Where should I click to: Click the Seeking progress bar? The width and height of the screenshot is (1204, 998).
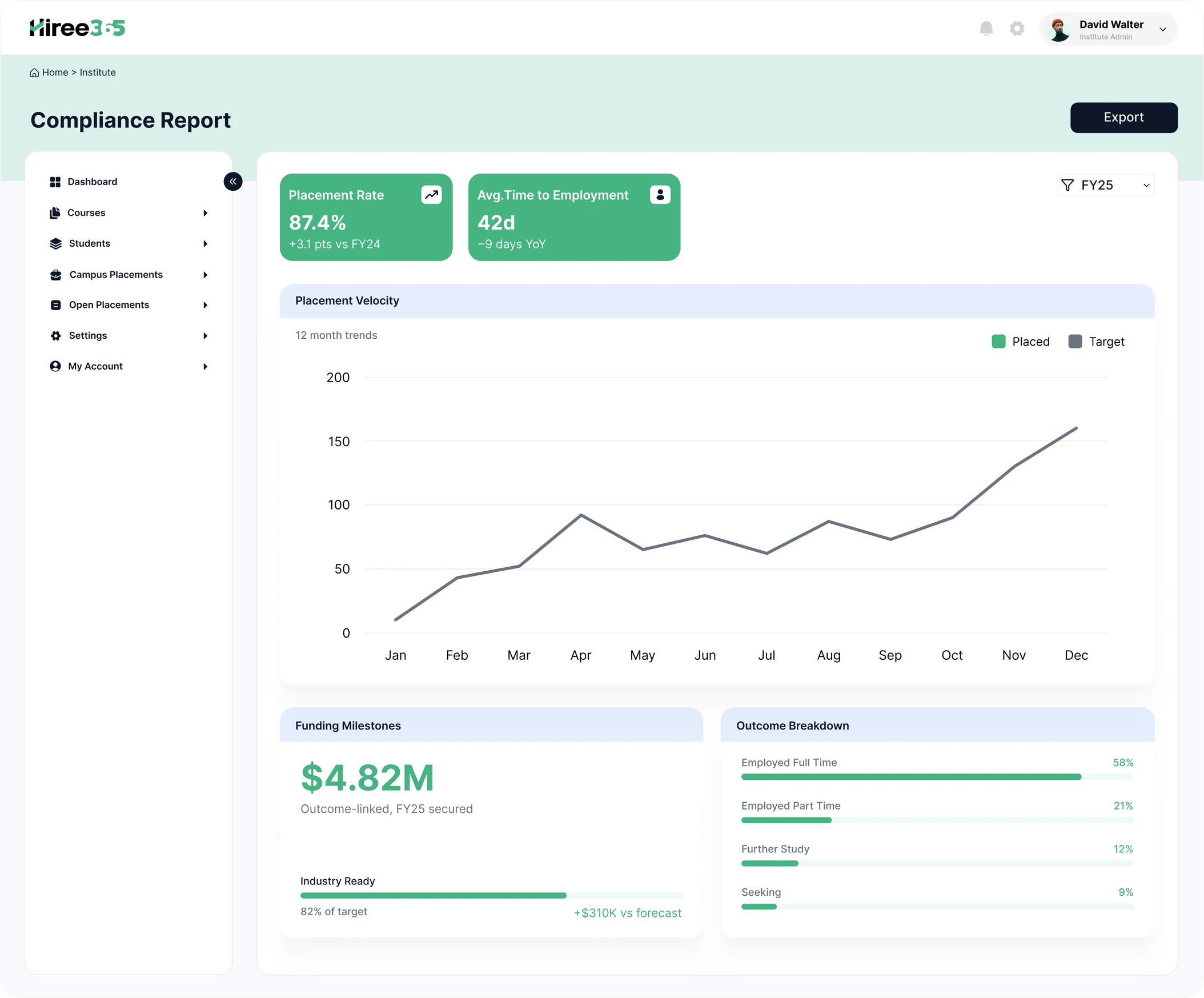pyautogui.click(x=937, y=907)
